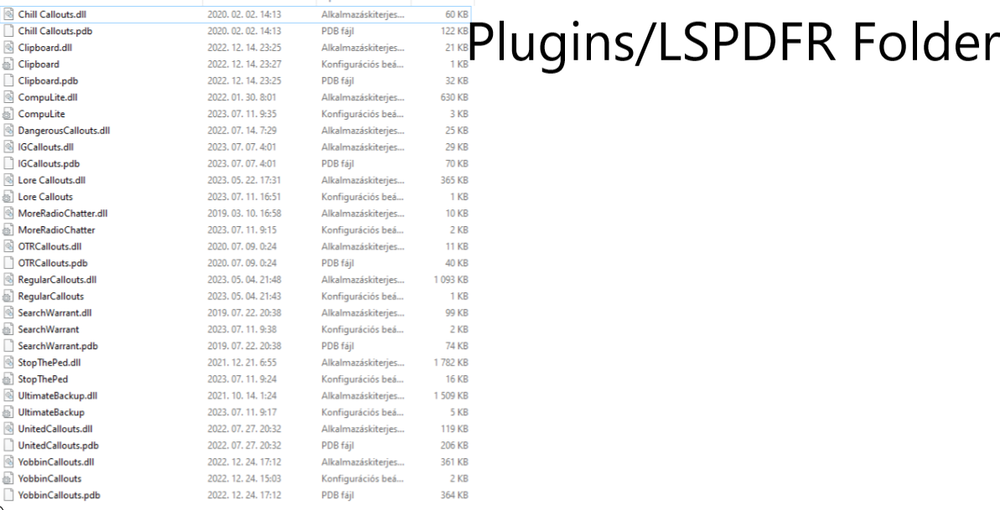Click the StopThePed.dll file icon

[8, 362]
